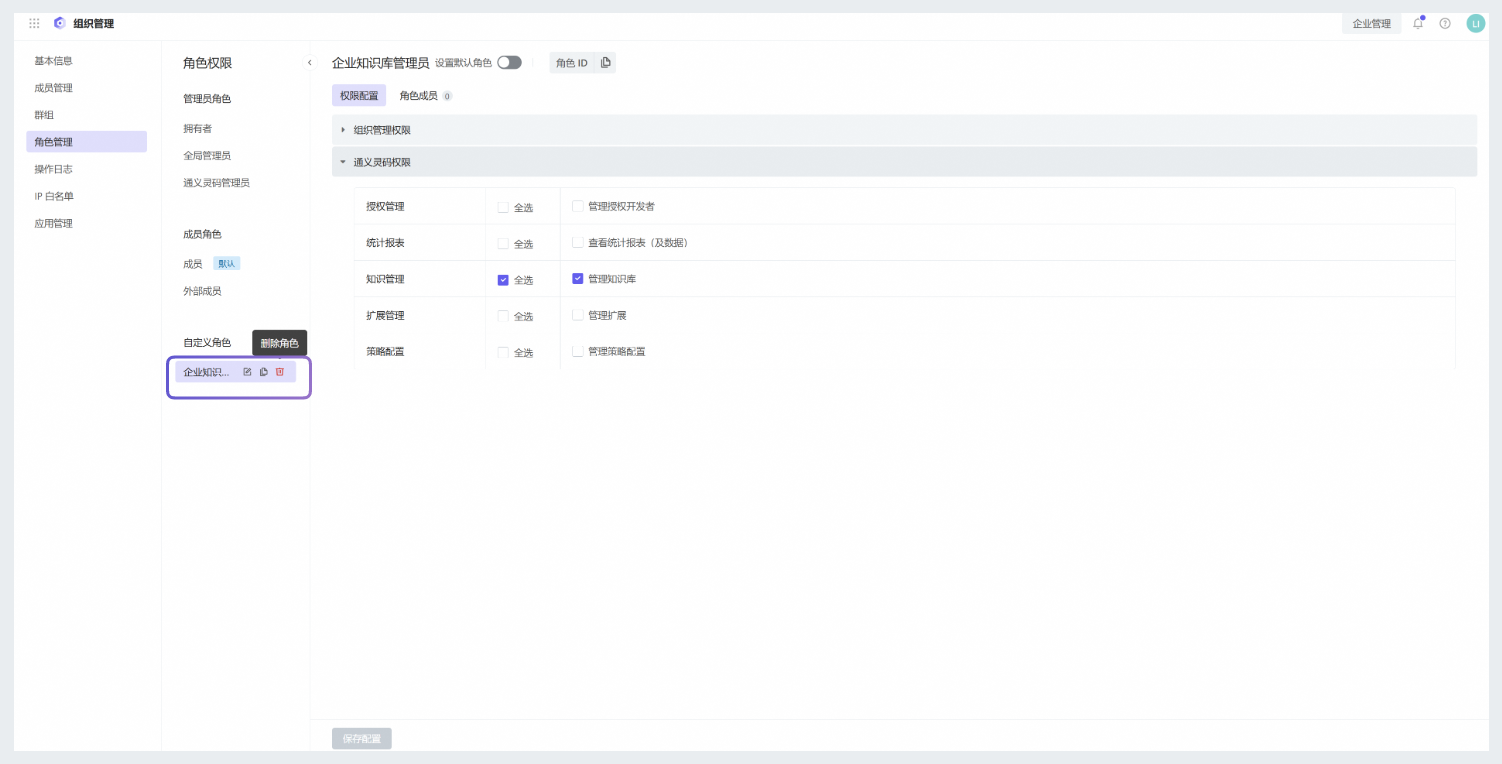Click the 默认 badge next to 成员

[227, 264]
